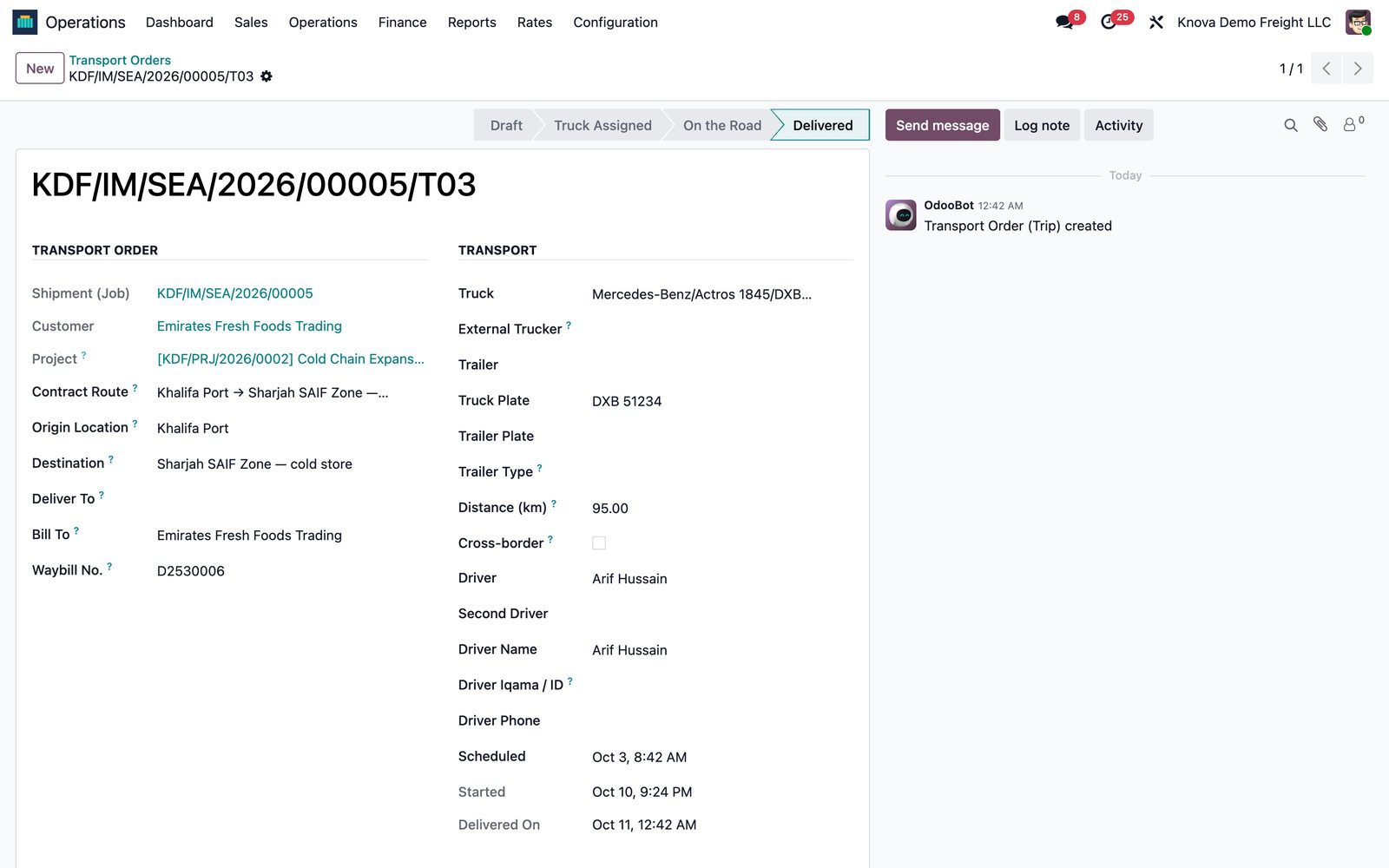
Task: Select the Delivered status
Action: click(x=823, y=126)
